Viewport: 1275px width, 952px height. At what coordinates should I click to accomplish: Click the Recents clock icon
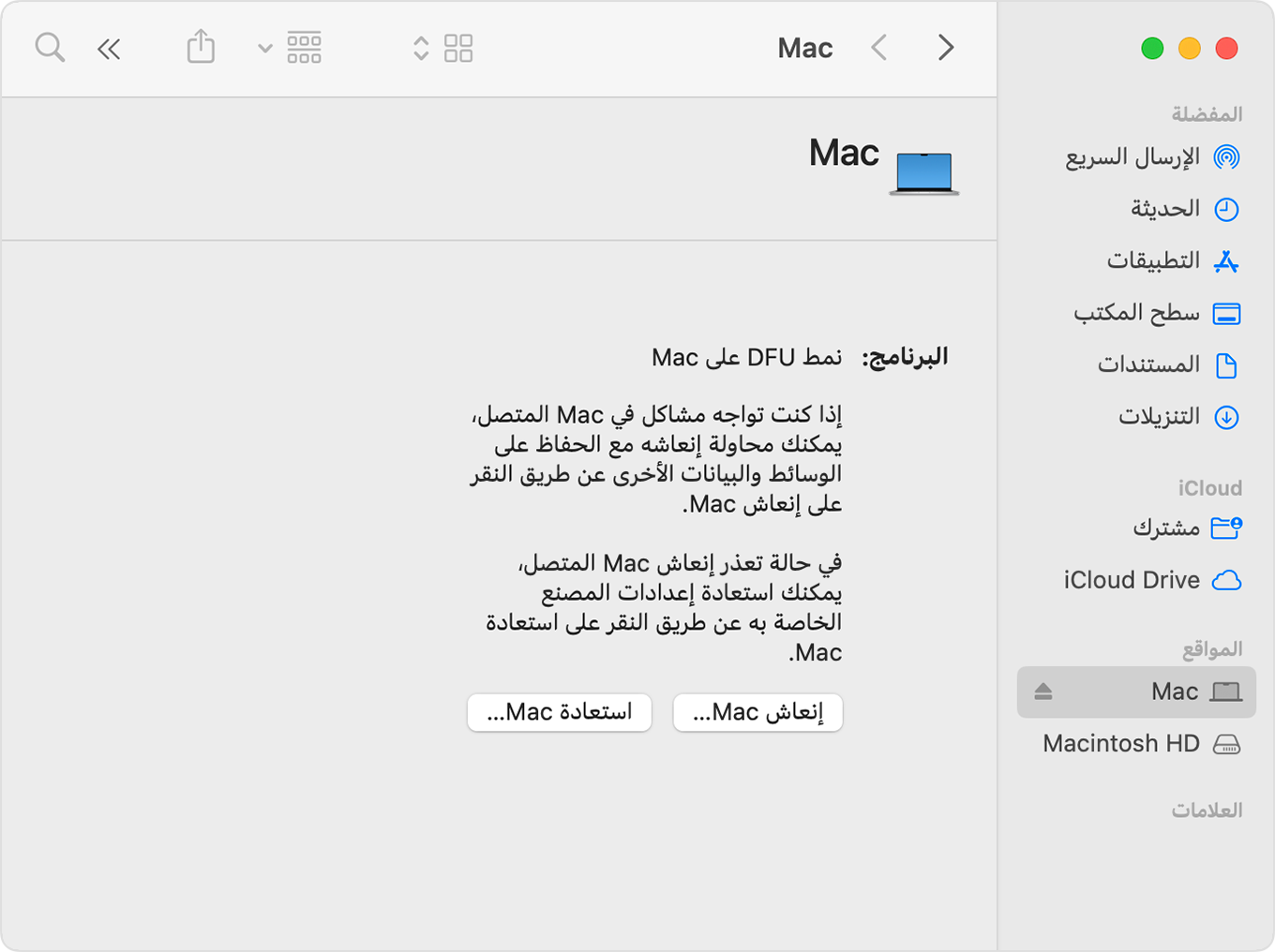[1226, 209]
